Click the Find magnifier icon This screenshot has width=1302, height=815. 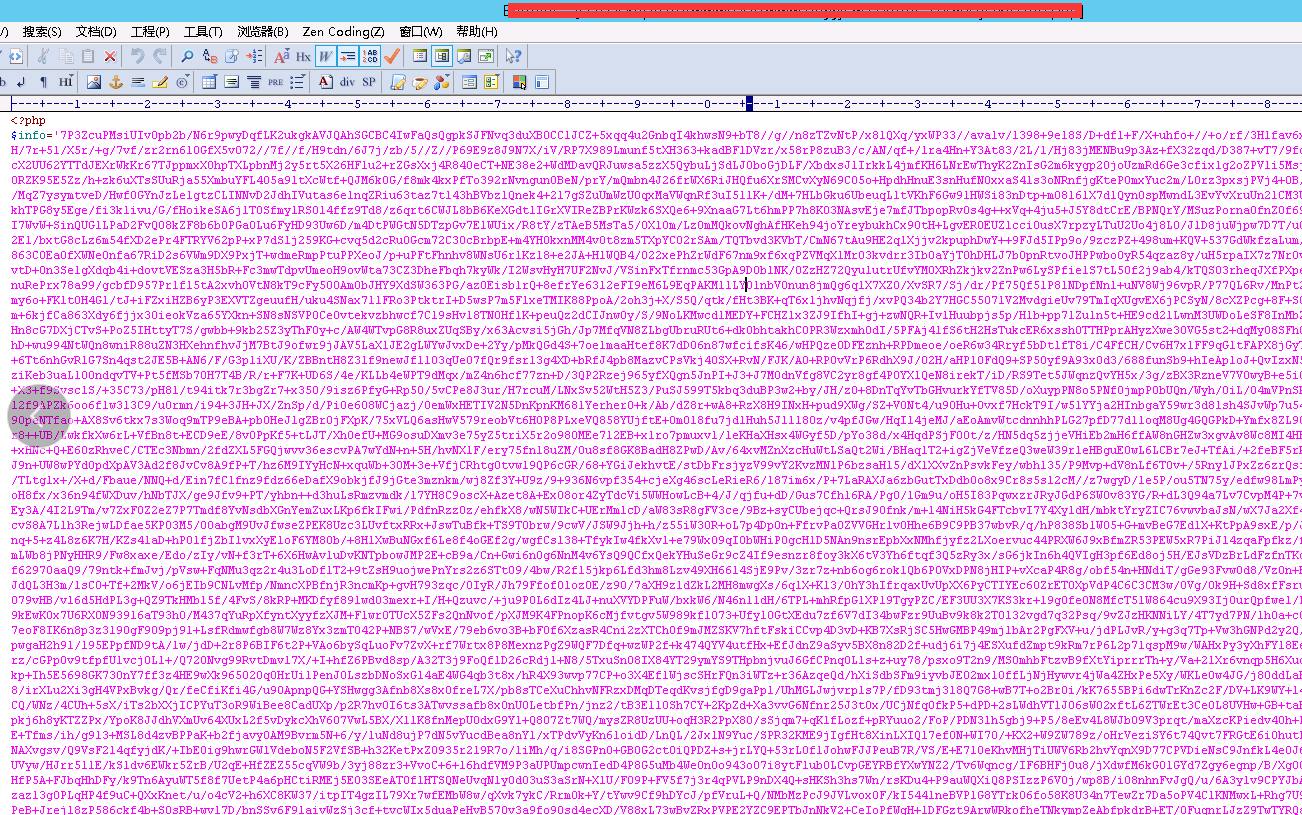tap(186, 56)
